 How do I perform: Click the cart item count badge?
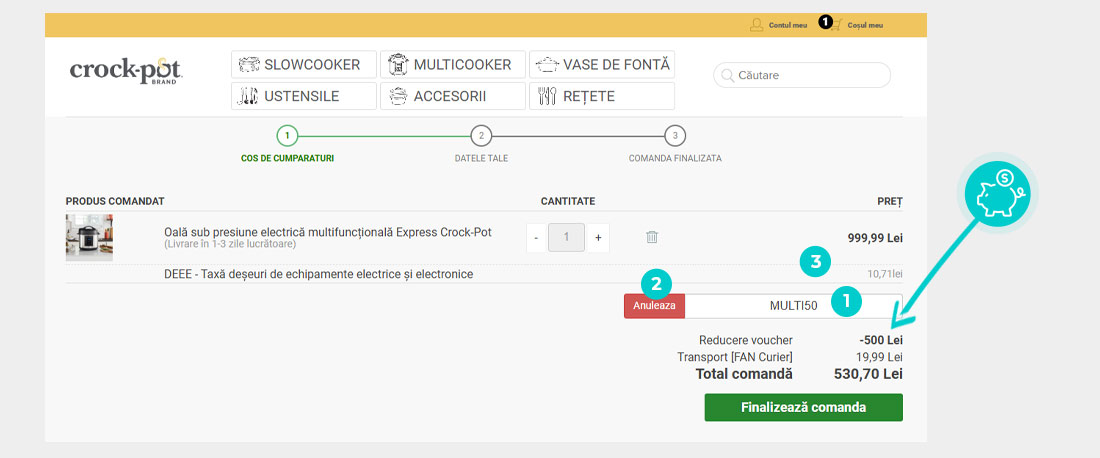point(825,22)
